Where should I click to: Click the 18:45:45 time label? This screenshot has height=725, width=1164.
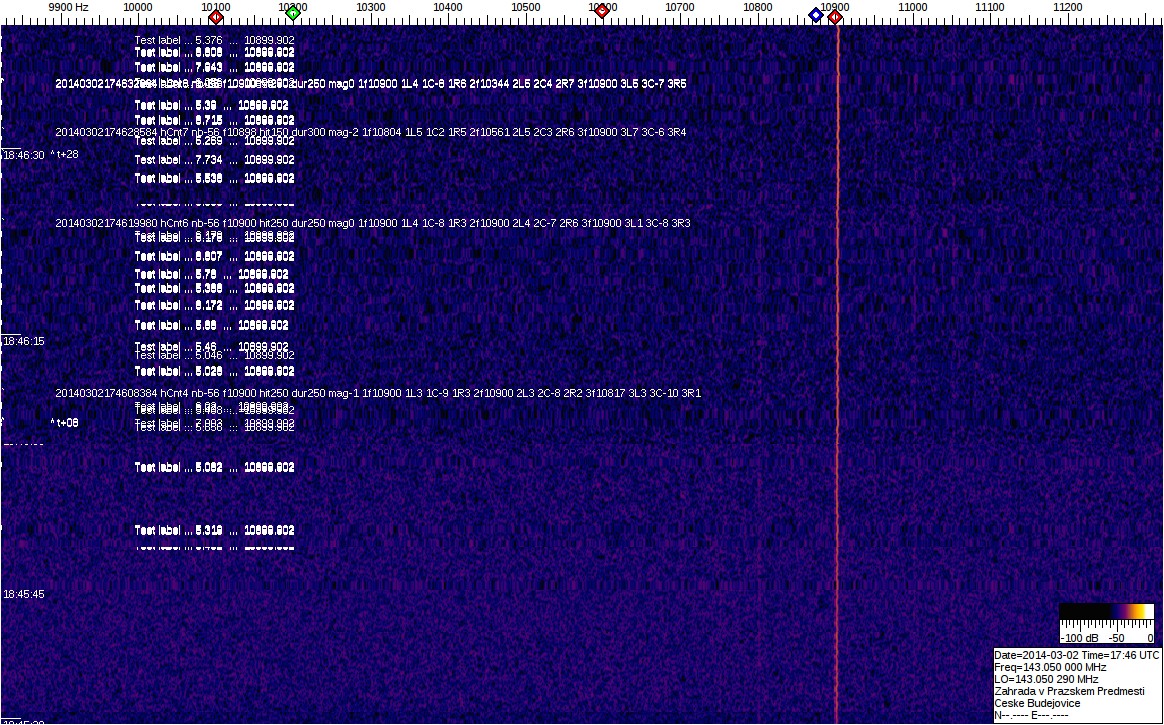[23, 594]
